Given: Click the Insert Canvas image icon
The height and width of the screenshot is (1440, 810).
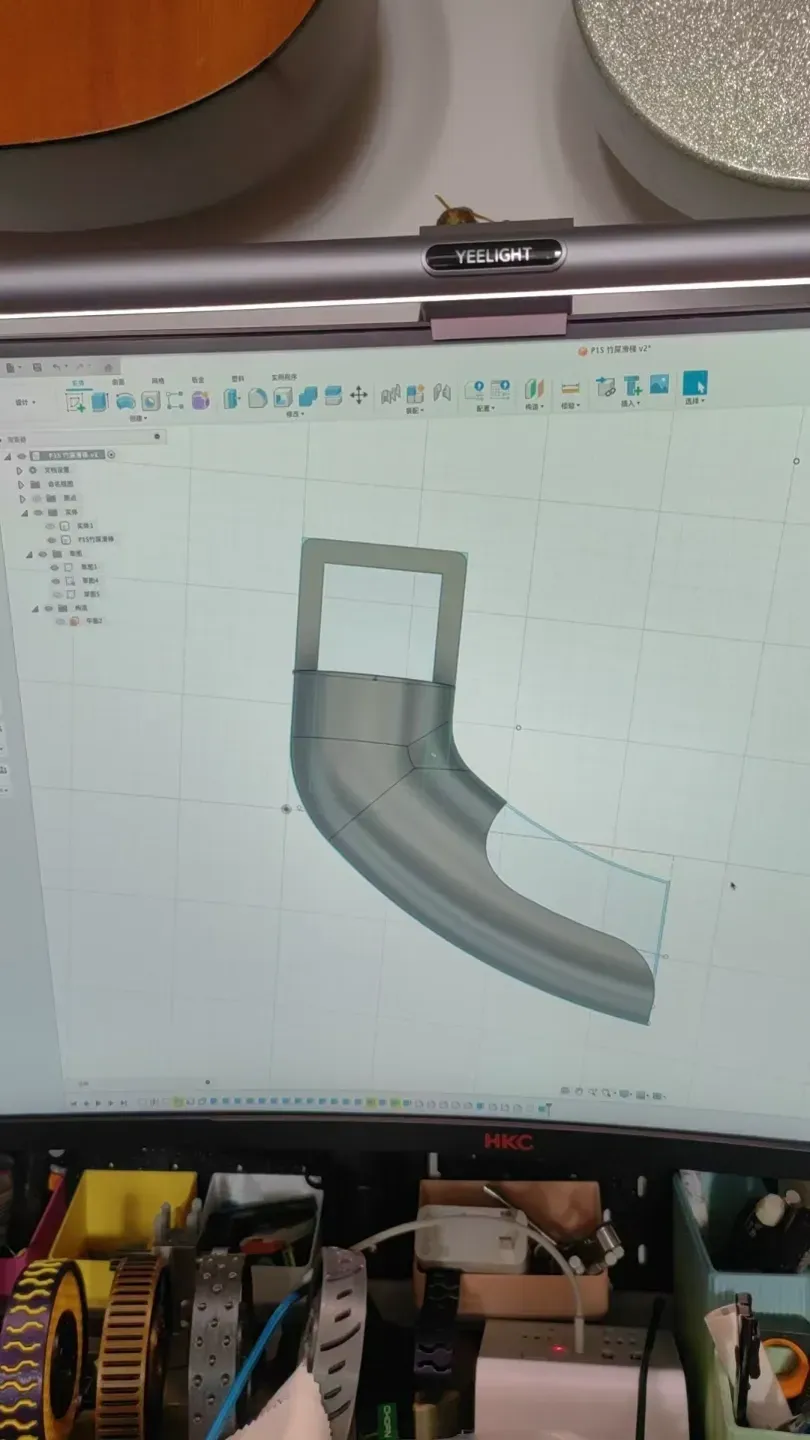Looking at the screenshot, I should (659, 384).
